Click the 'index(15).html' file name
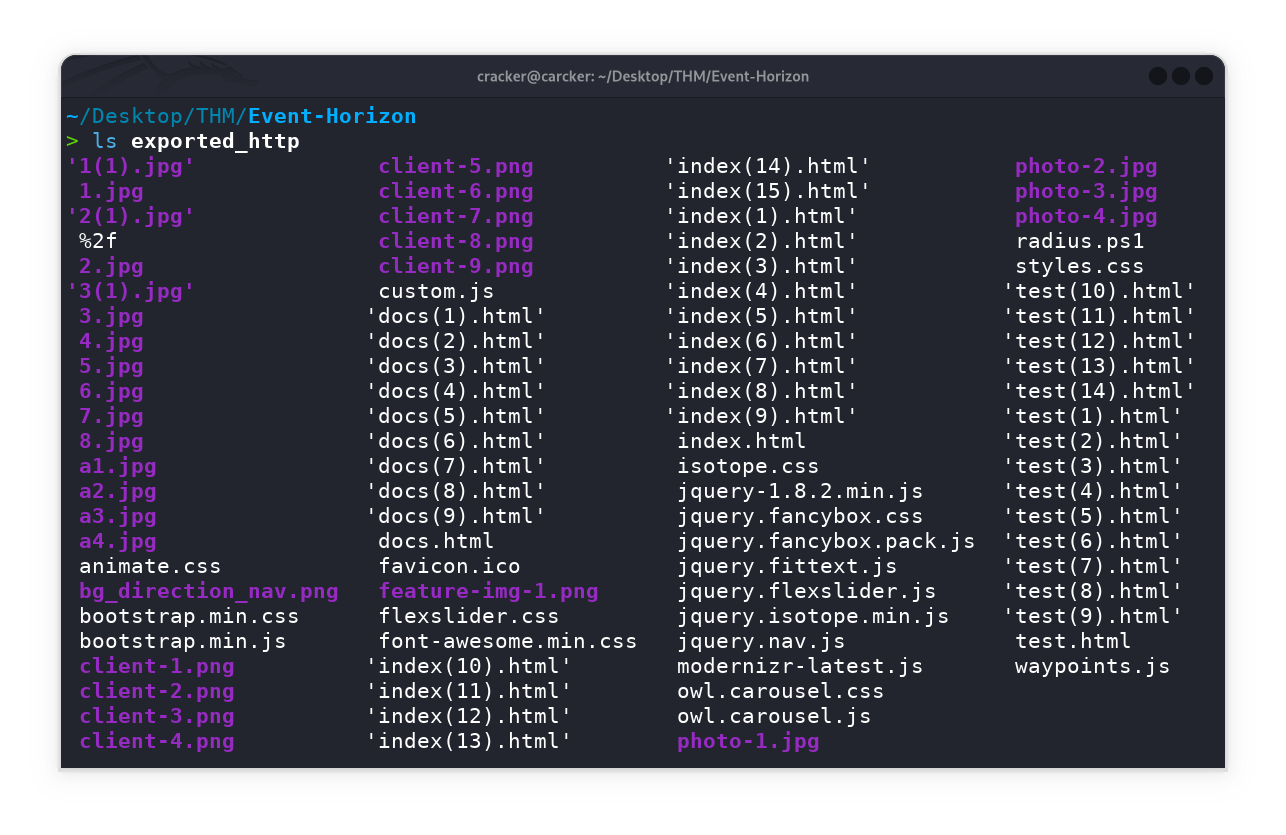Viewport: 1286px width, 835px height. [x=768, y=191]
